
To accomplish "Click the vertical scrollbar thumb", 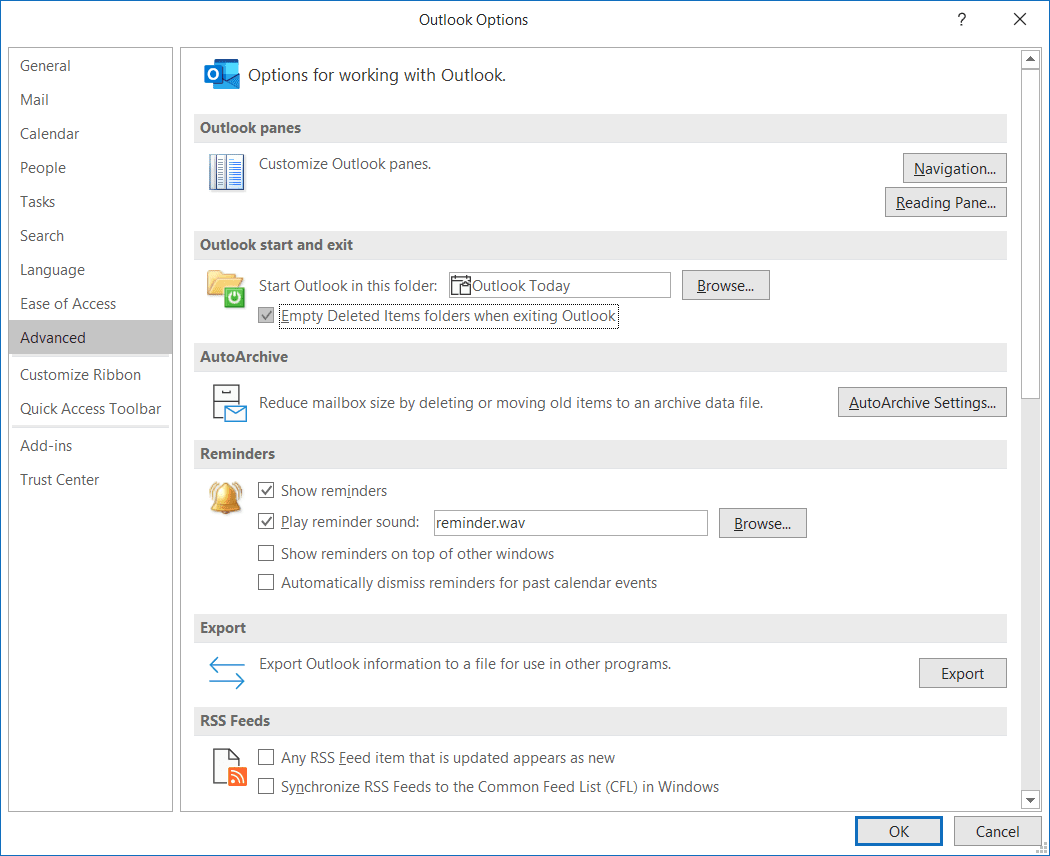I will [x=1030, y=234].
